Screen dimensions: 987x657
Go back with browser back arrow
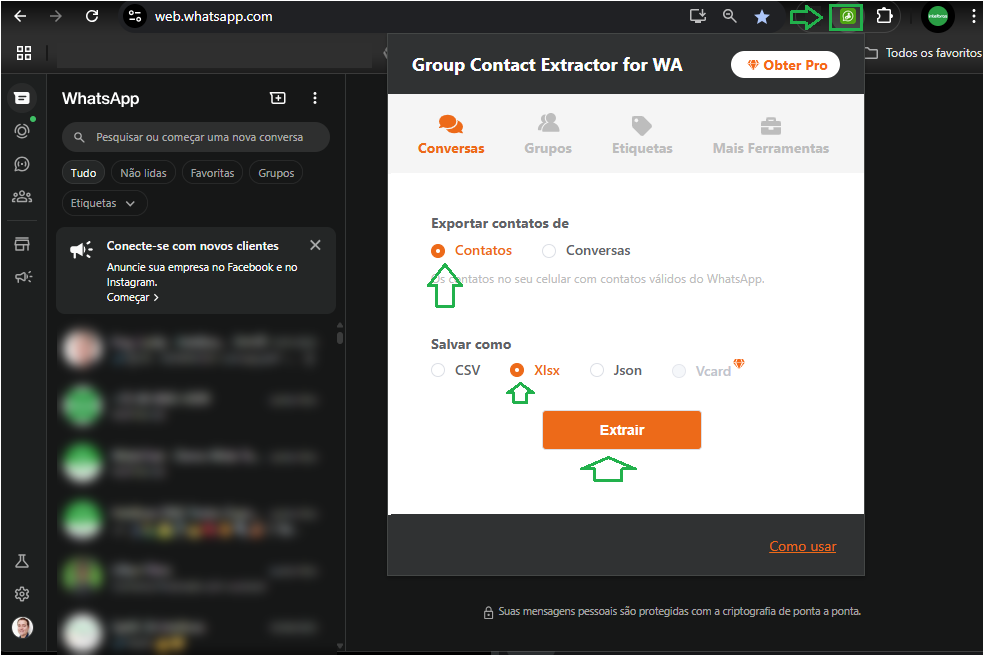tap(20, 16)
